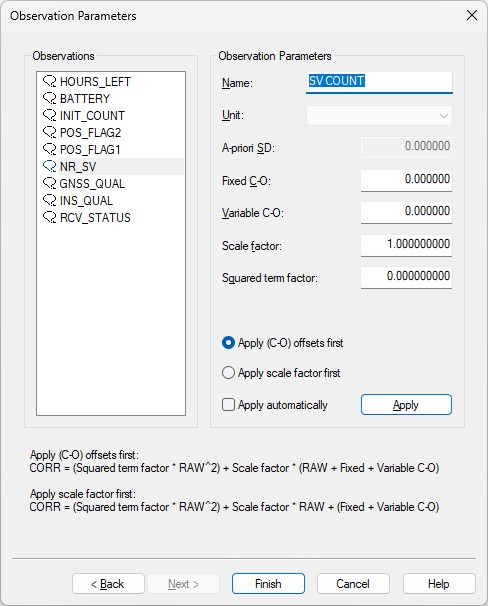Image resolution: width=488 pixels, height=606 pixels.
Task: Click the Scale factor input field
Action: 406,245
